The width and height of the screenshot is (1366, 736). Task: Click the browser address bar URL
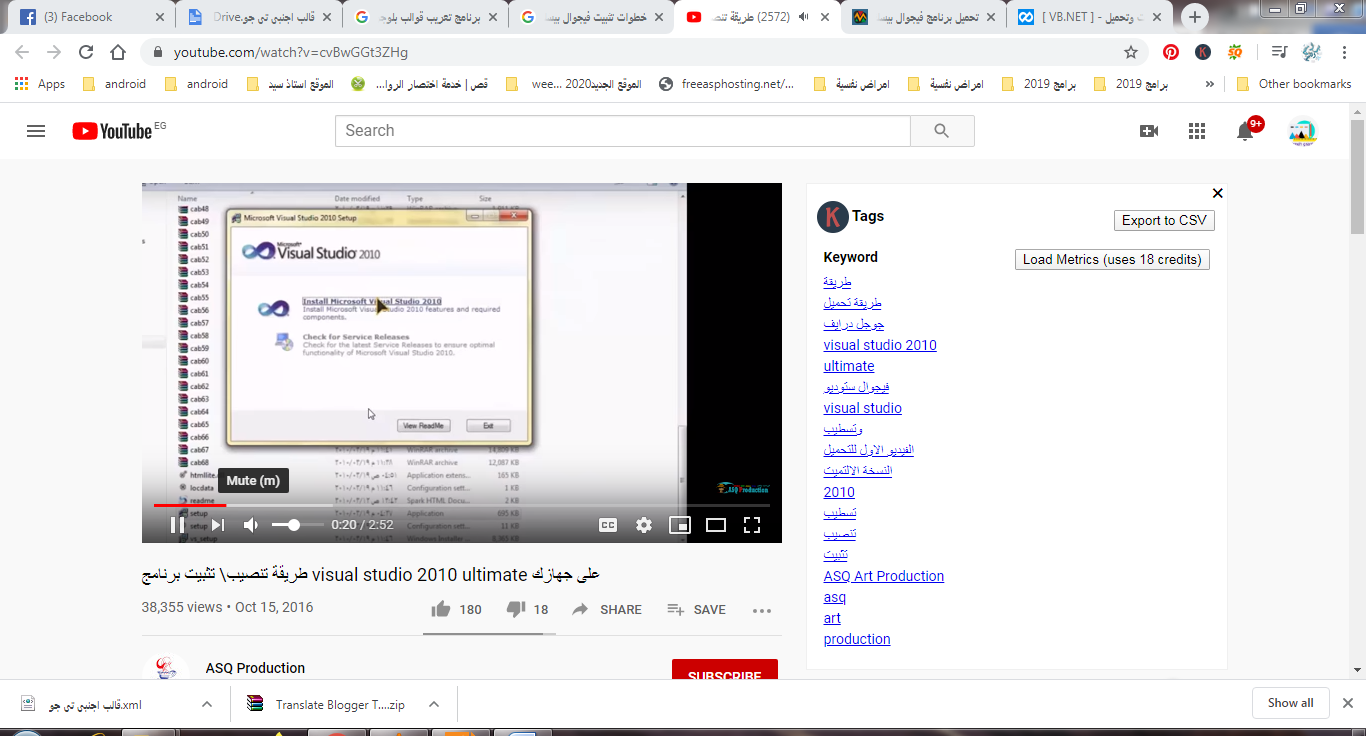291,52
